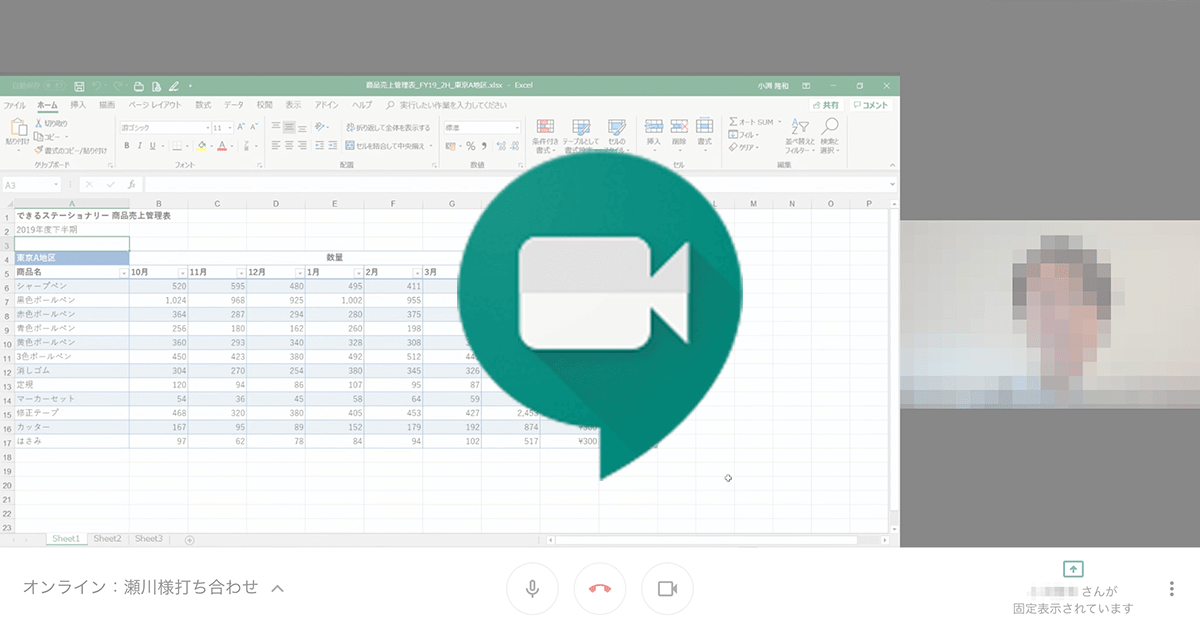Apply percent style
Image resolution: width=1200 pixels, height=630 pixels.
click(471, 146)
